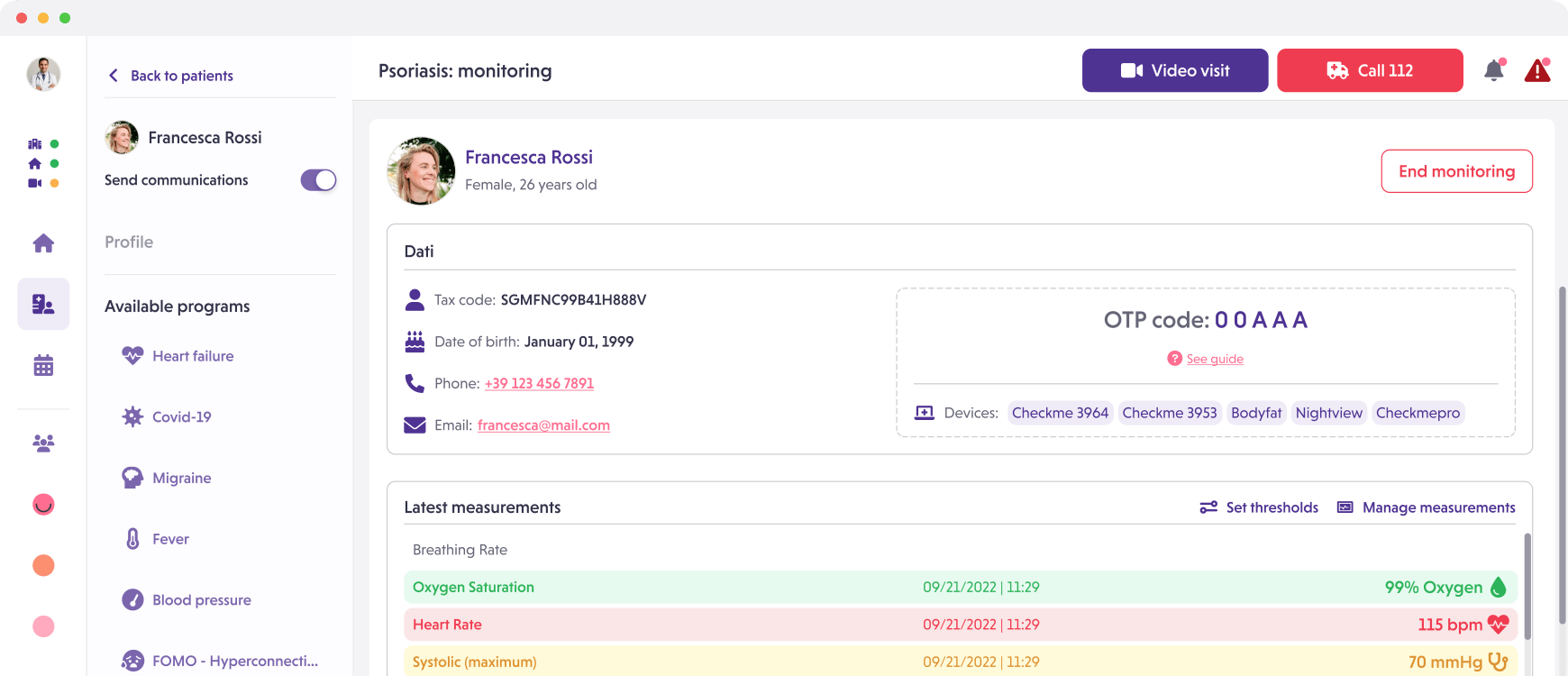Click the doctor profile avatar
This screenshot has height=676, width=1568.
(x=43, y=74)
